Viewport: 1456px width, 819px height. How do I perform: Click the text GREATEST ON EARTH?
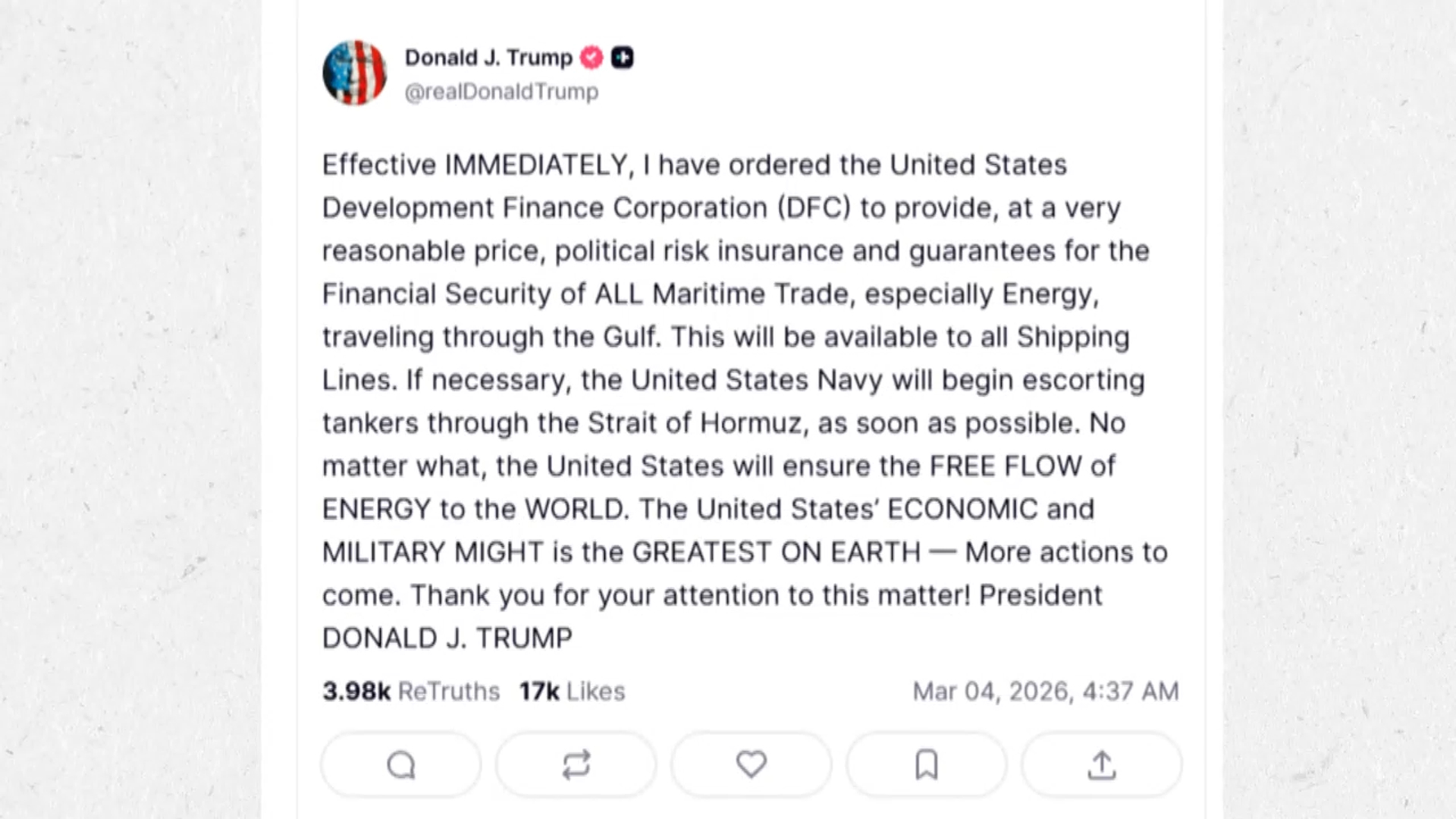[x=777, y=553]
